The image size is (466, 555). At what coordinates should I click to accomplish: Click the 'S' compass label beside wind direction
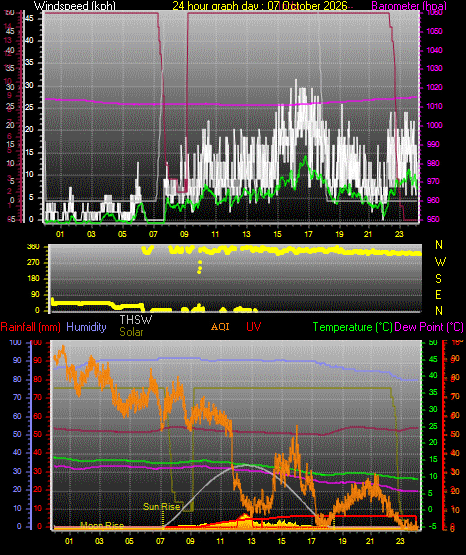[x=438, y=279]
